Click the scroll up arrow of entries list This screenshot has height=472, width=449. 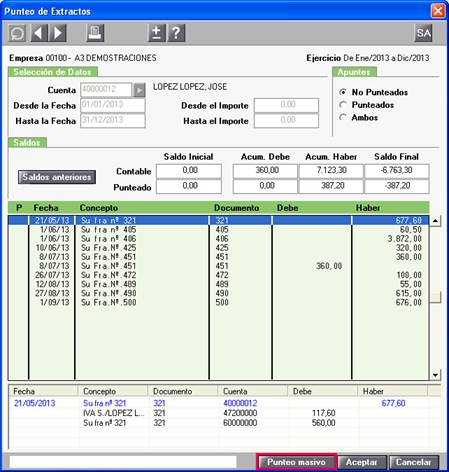tap(435, 221)
